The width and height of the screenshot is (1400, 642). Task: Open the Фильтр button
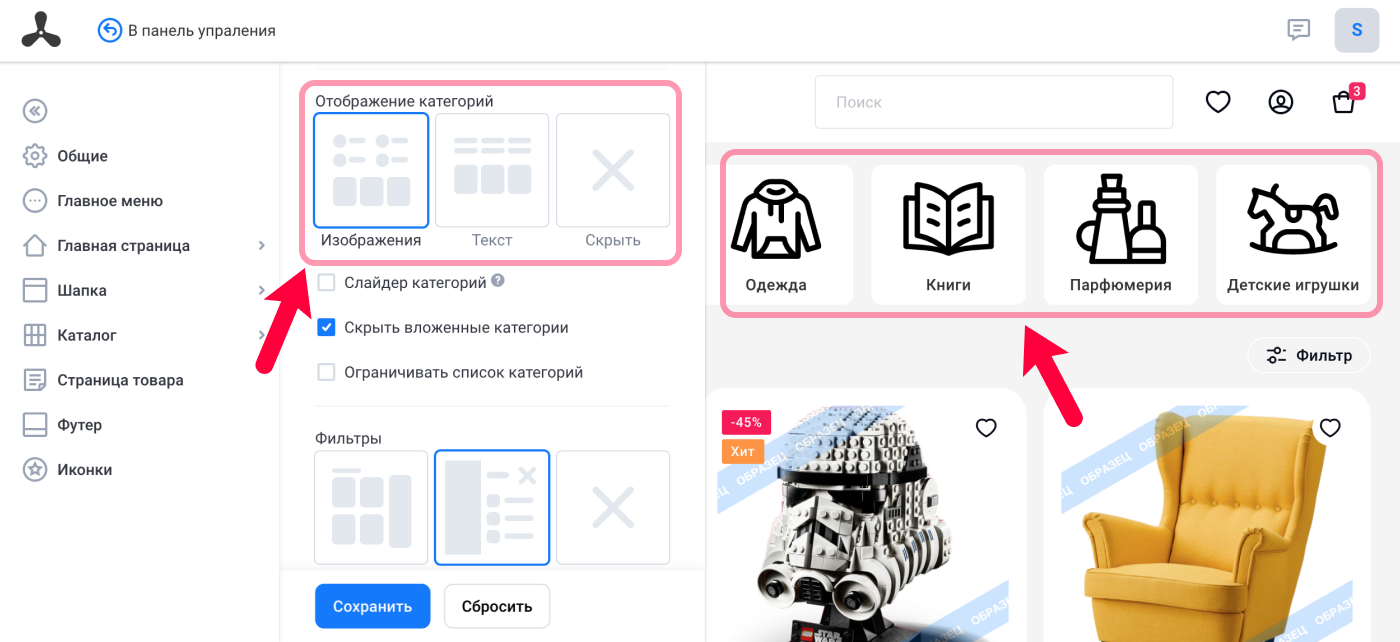[1308, 355]
